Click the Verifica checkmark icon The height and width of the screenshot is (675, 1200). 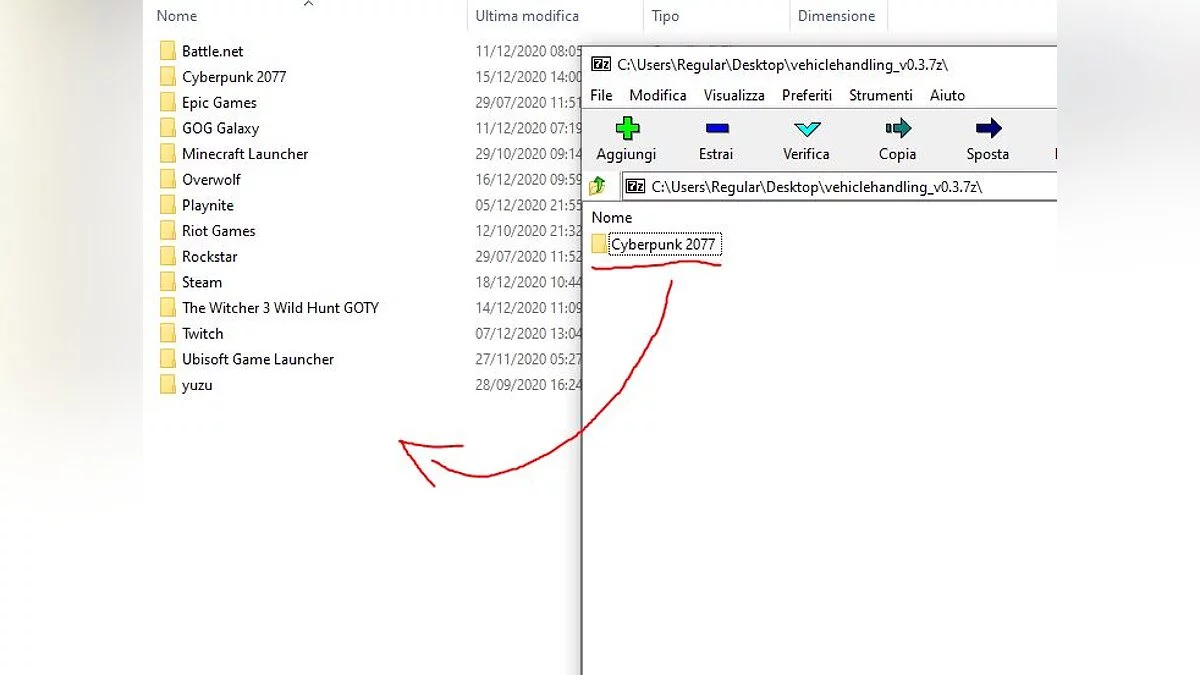[806, 128]
